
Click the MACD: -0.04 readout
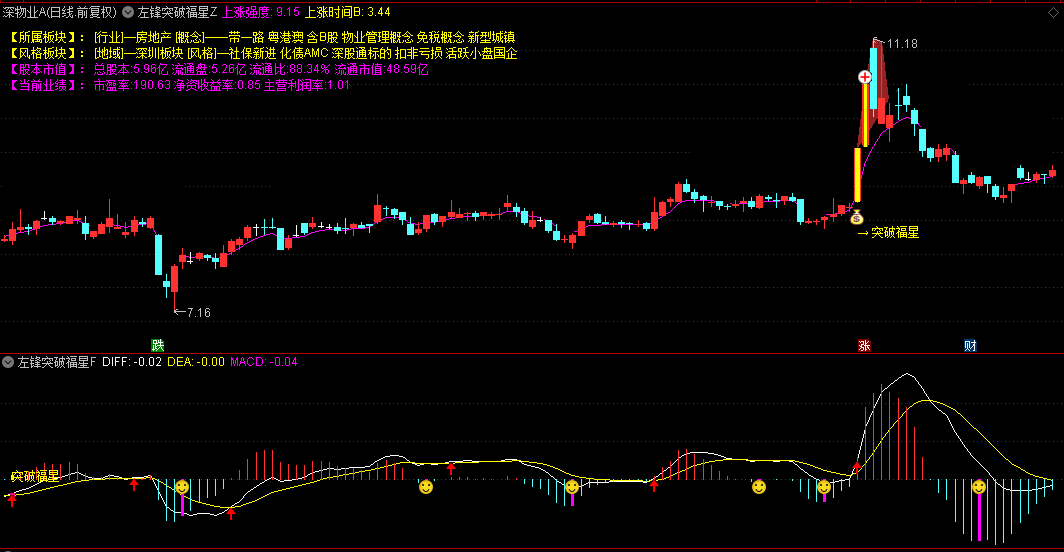point(263,362)
